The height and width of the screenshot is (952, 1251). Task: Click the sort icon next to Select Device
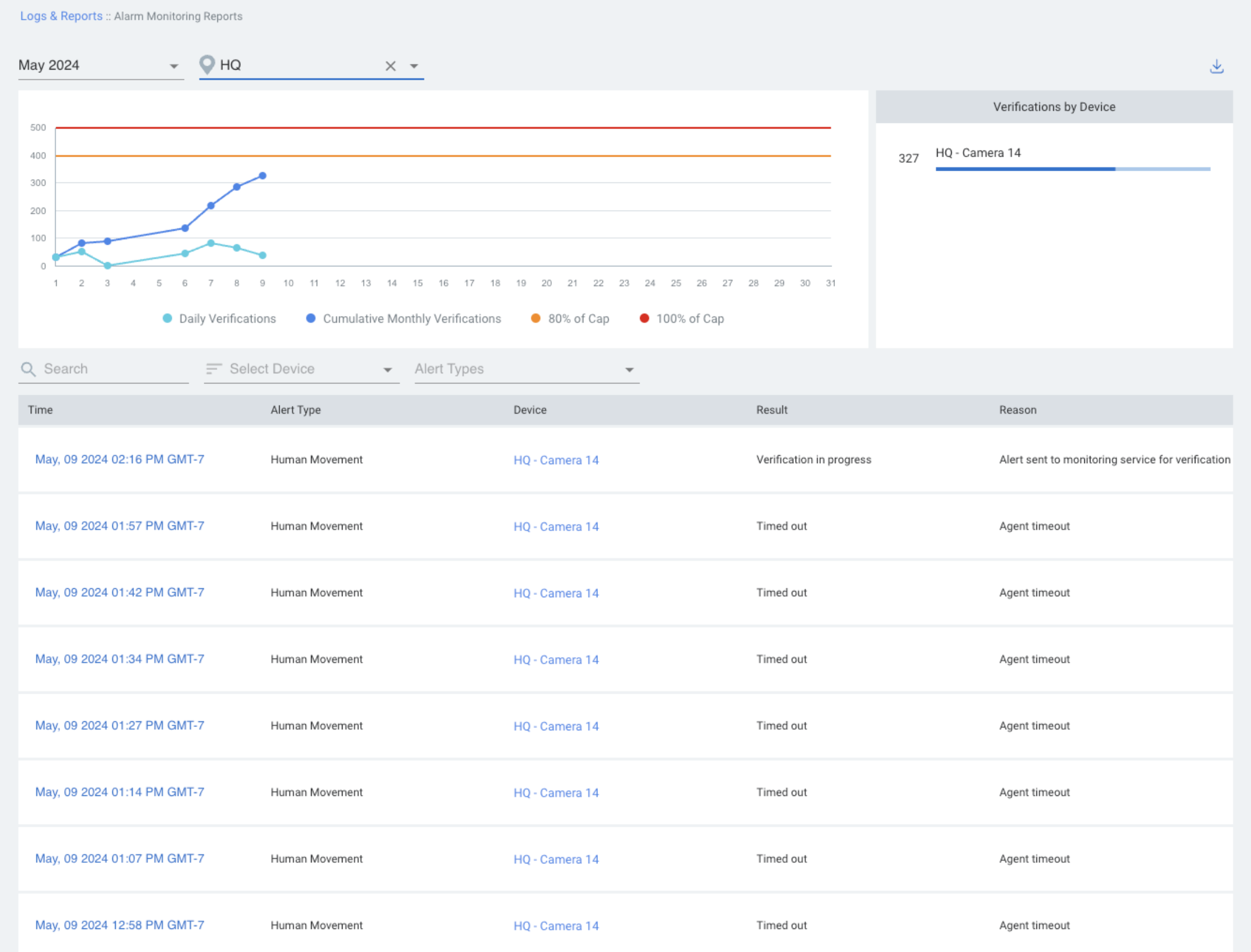213,368
